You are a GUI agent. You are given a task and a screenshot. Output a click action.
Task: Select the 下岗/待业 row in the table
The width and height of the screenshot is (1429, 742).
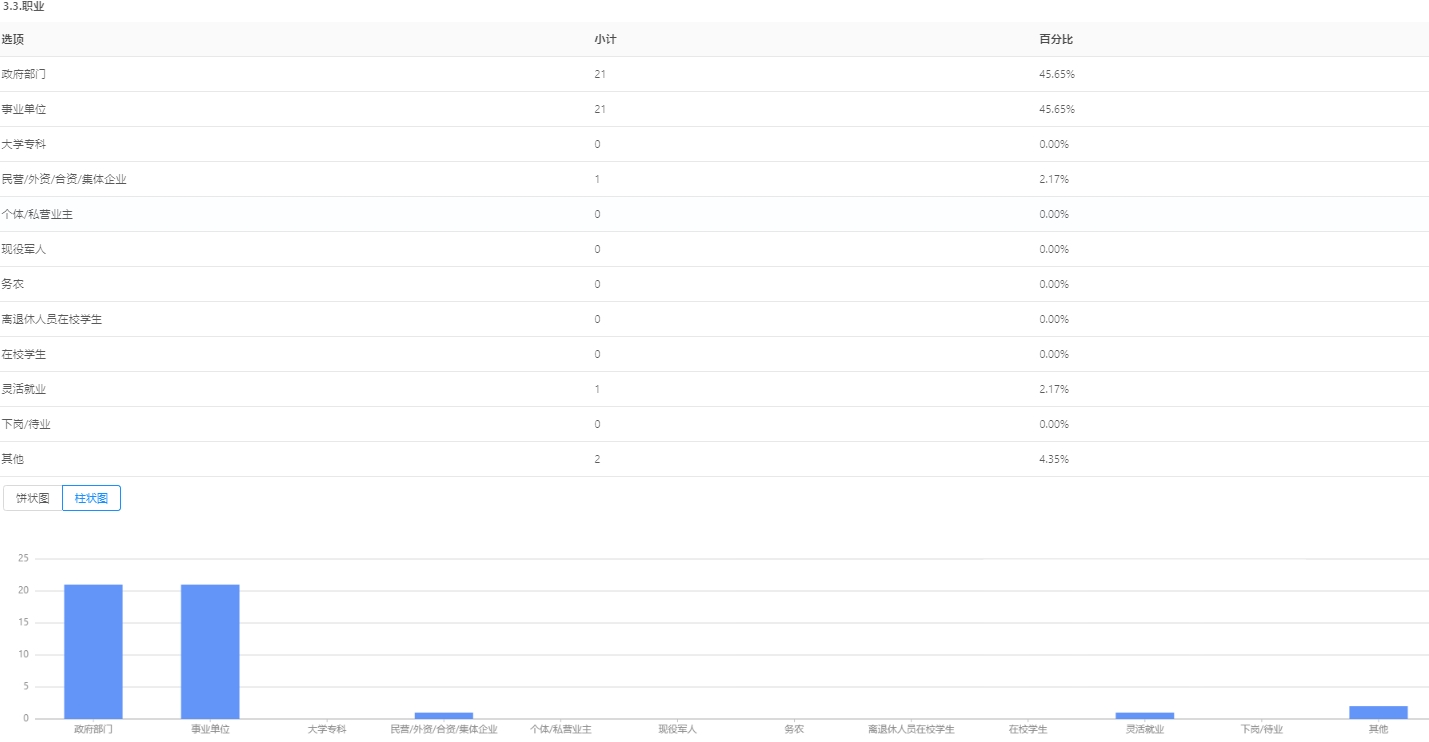click(x=26, y=424)
